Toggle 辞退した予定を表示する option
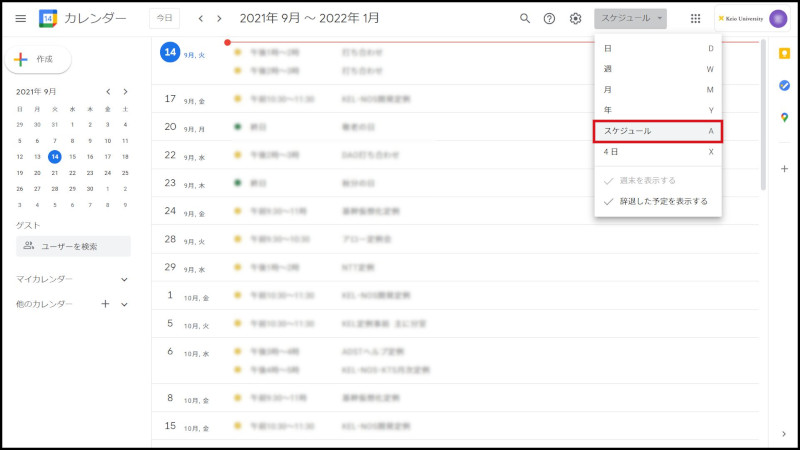The width and height of the screenshot is (800, 450). point(656,201)
